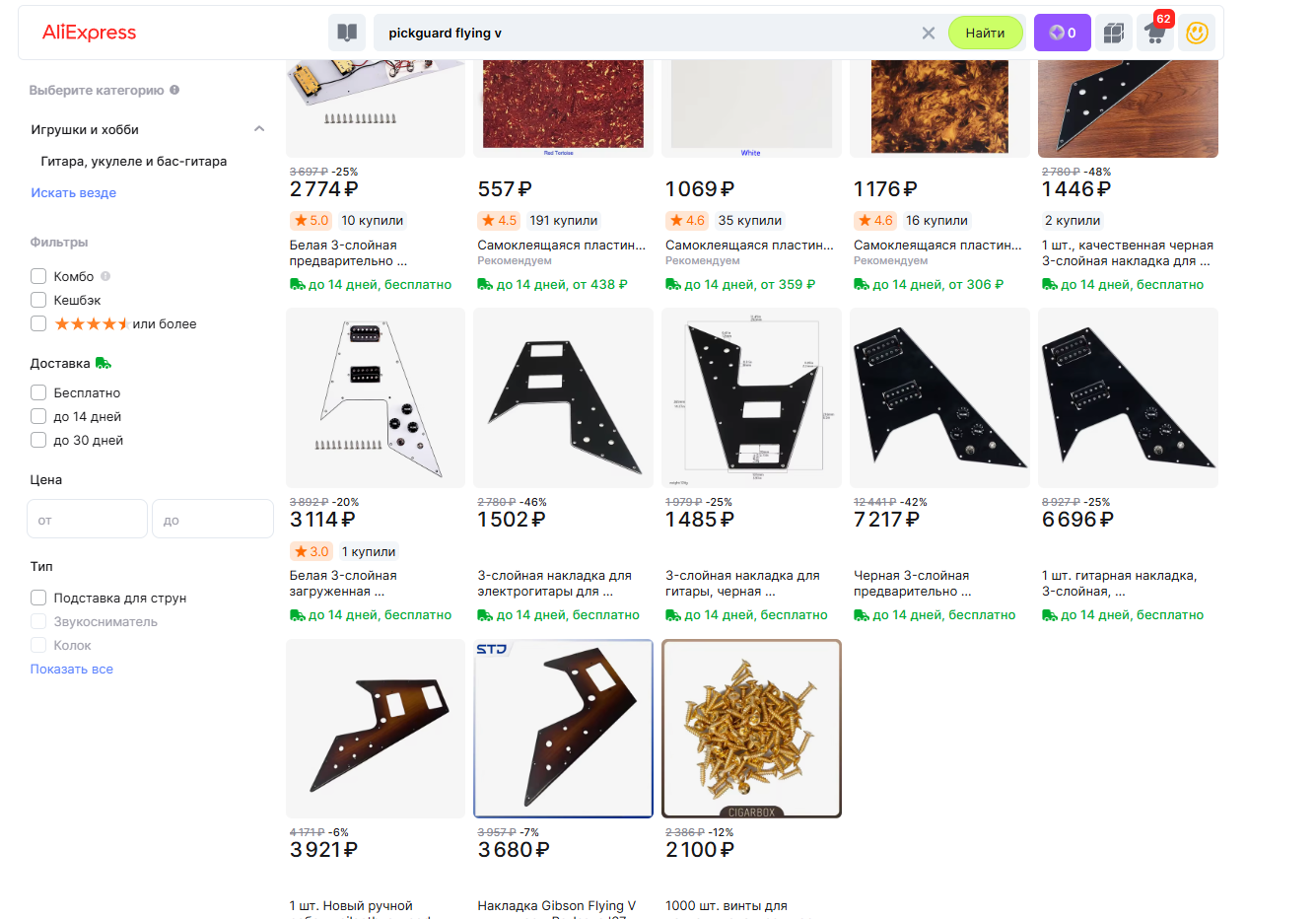The image size is (1316, 919).
Task: Check the до 14 дней delivery filter
Action: (x=38, y=416)
